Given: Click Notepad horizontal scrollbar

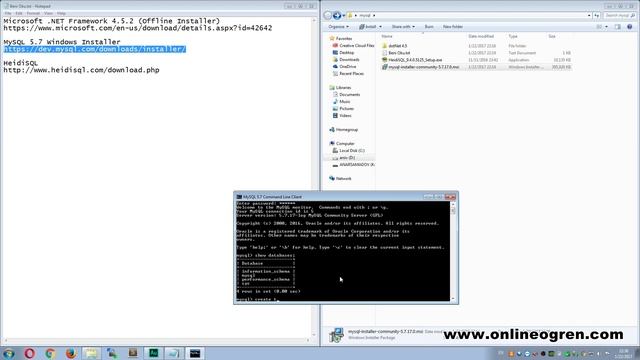Looking at the screenshot, I should coord(157,340).
